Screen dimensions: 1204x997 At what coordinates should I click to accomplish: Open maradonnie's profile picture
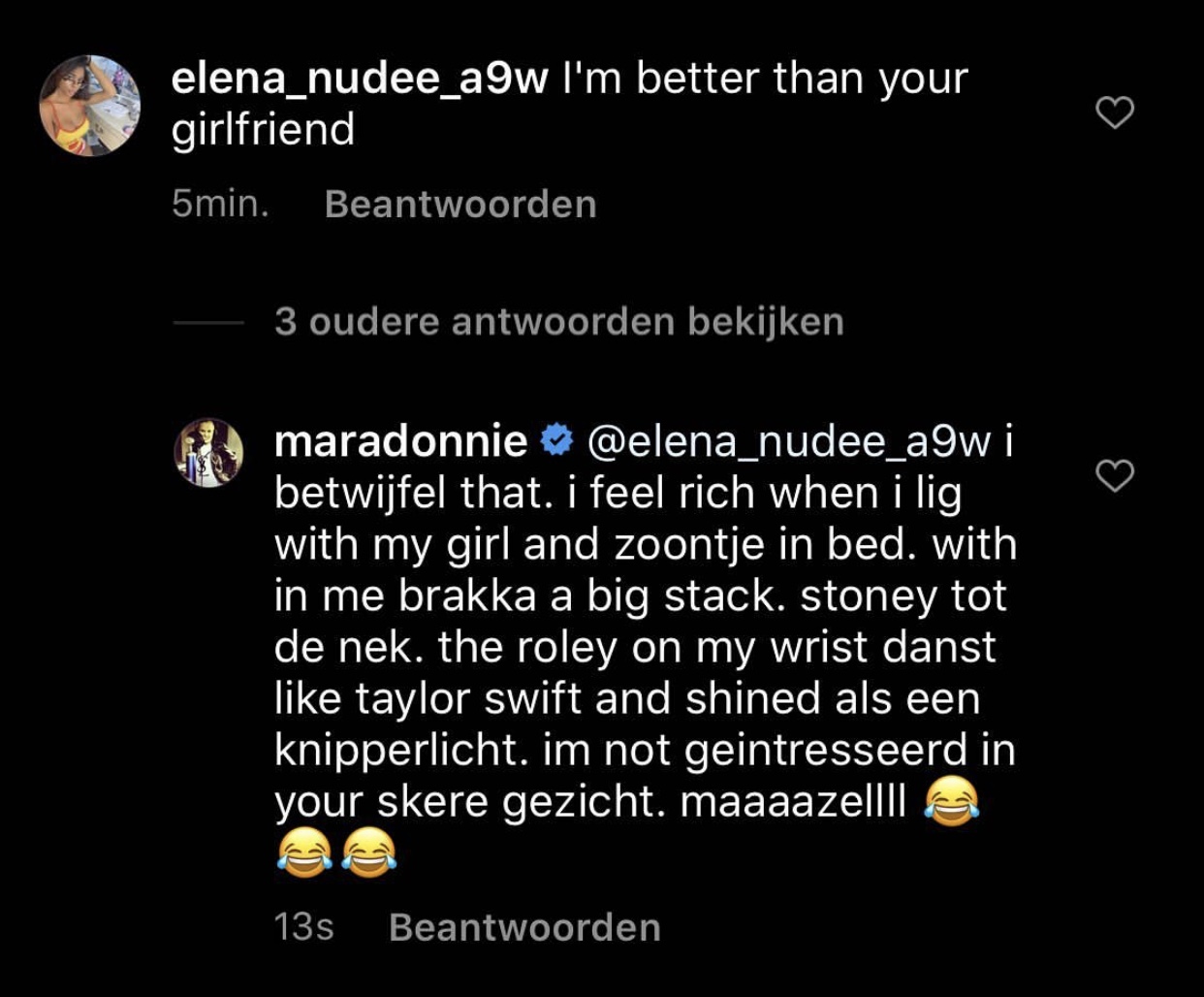(208, 452)
